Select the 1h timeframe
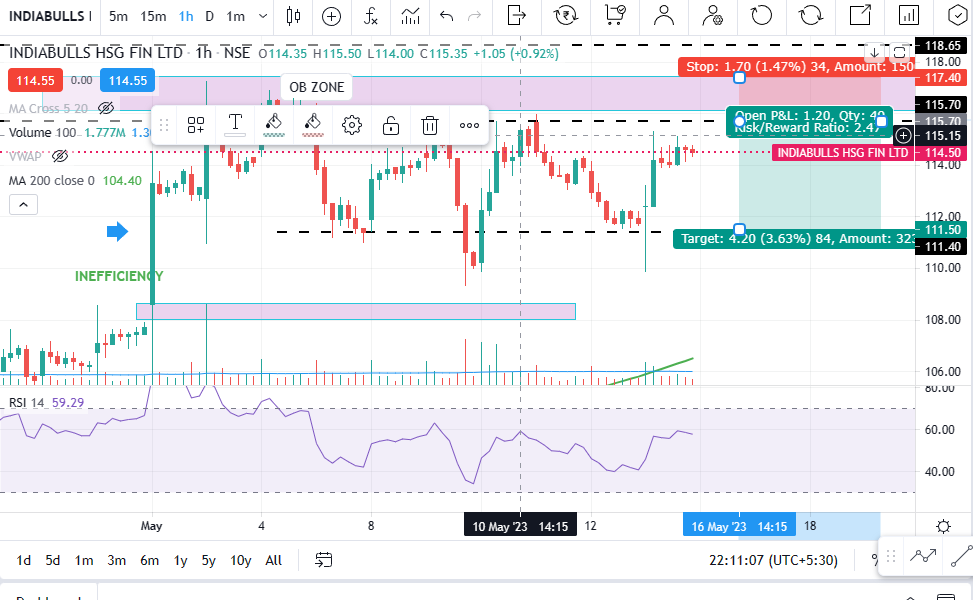The width and height of the screenshot is (973, 600). coord(186,16)
